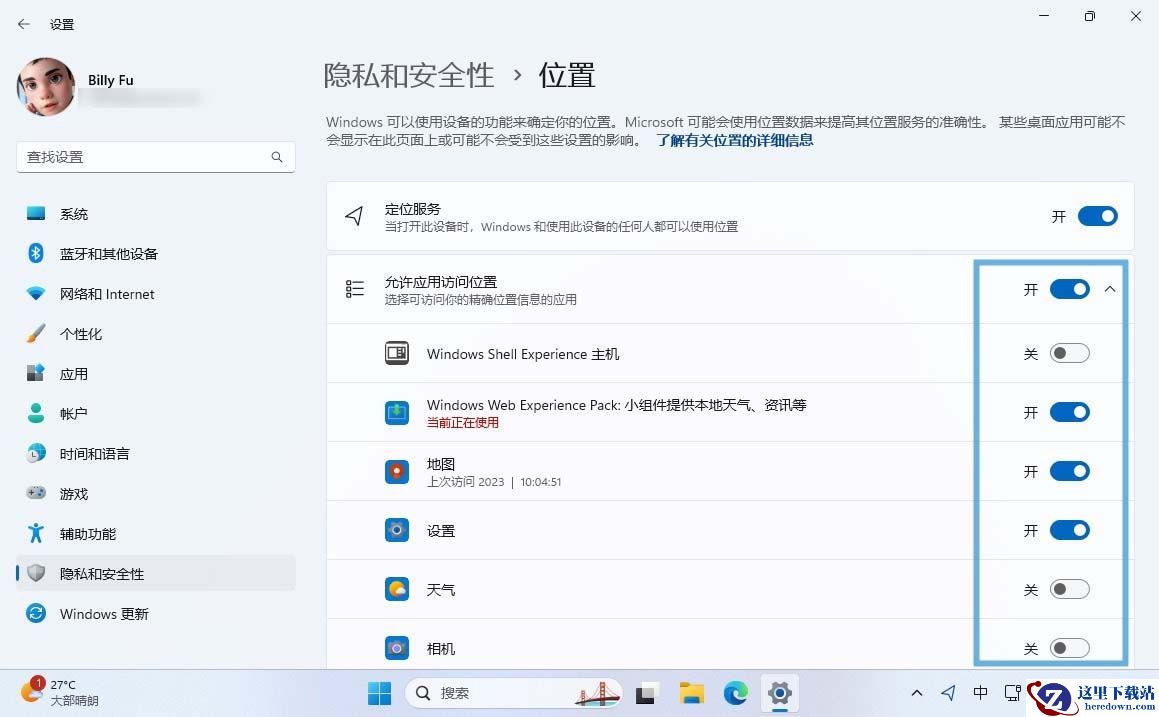Open 应用 settings
Screen dimensions: 1159x717
(155, 373)
